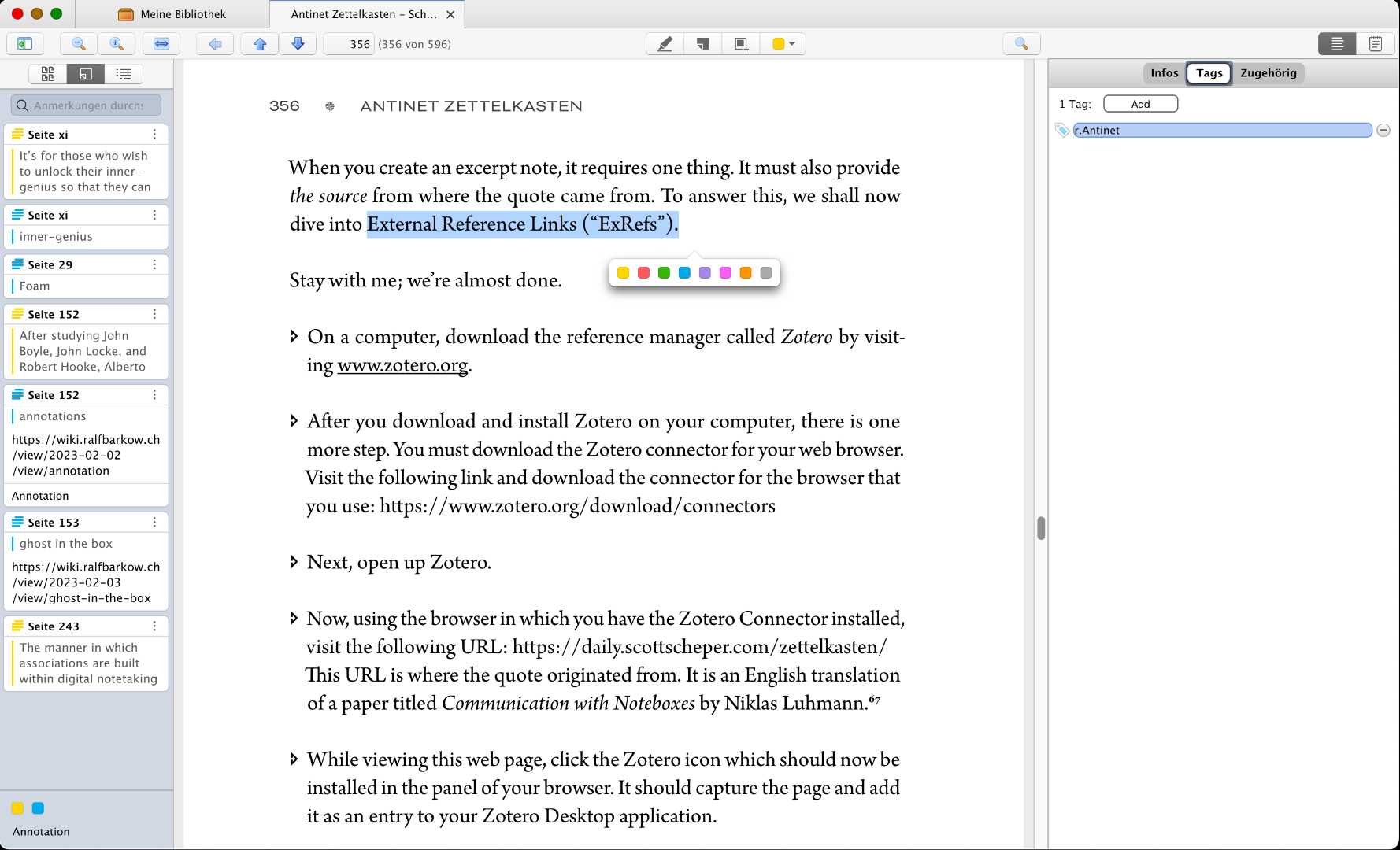
Task: Remove the r.Antinet tag with minus icon
Action: [x=1383, y=131]
